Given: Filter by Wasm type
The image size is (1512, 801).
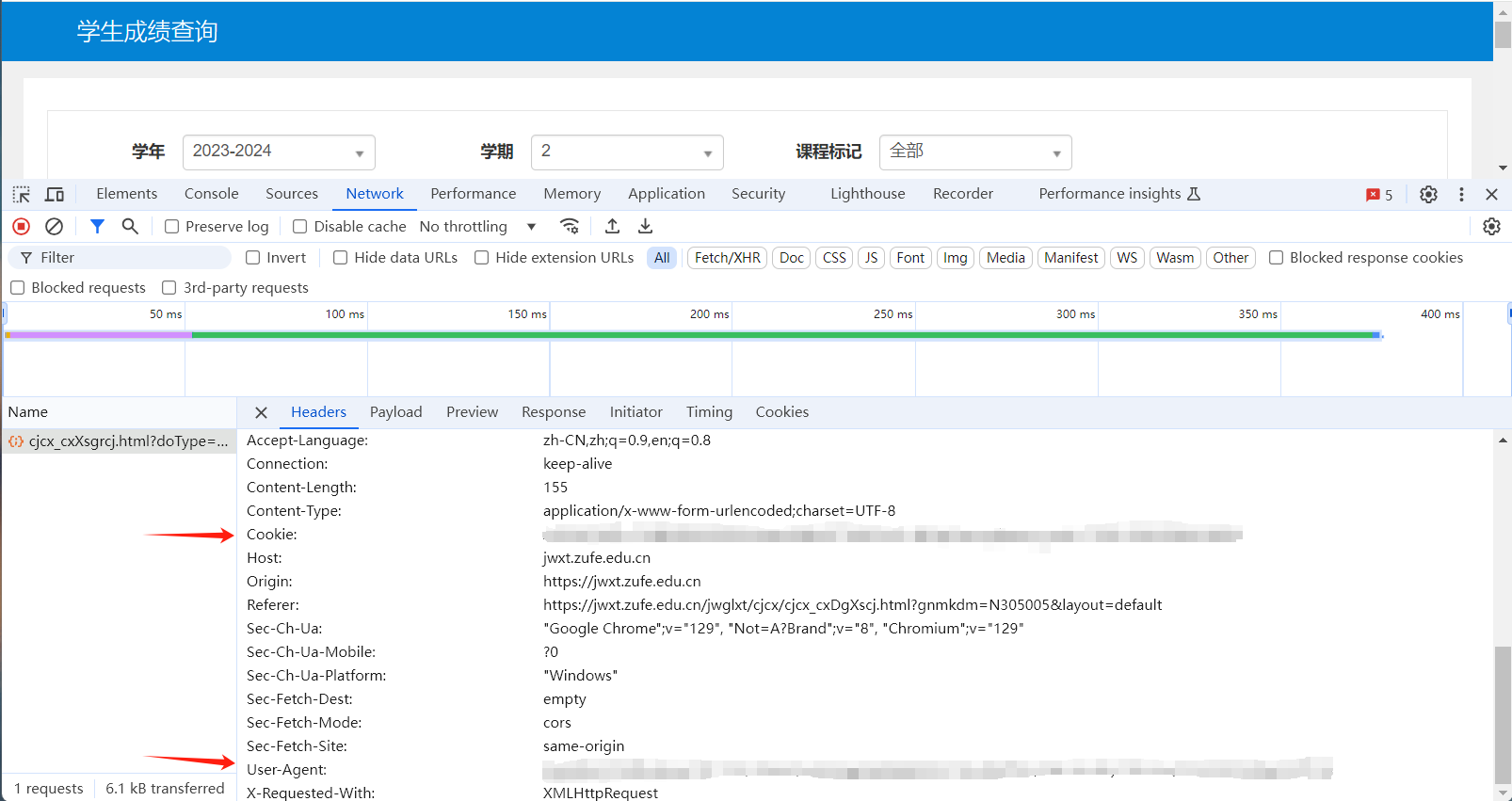Looking at the screenshot, I should [x=1175, y=258].
